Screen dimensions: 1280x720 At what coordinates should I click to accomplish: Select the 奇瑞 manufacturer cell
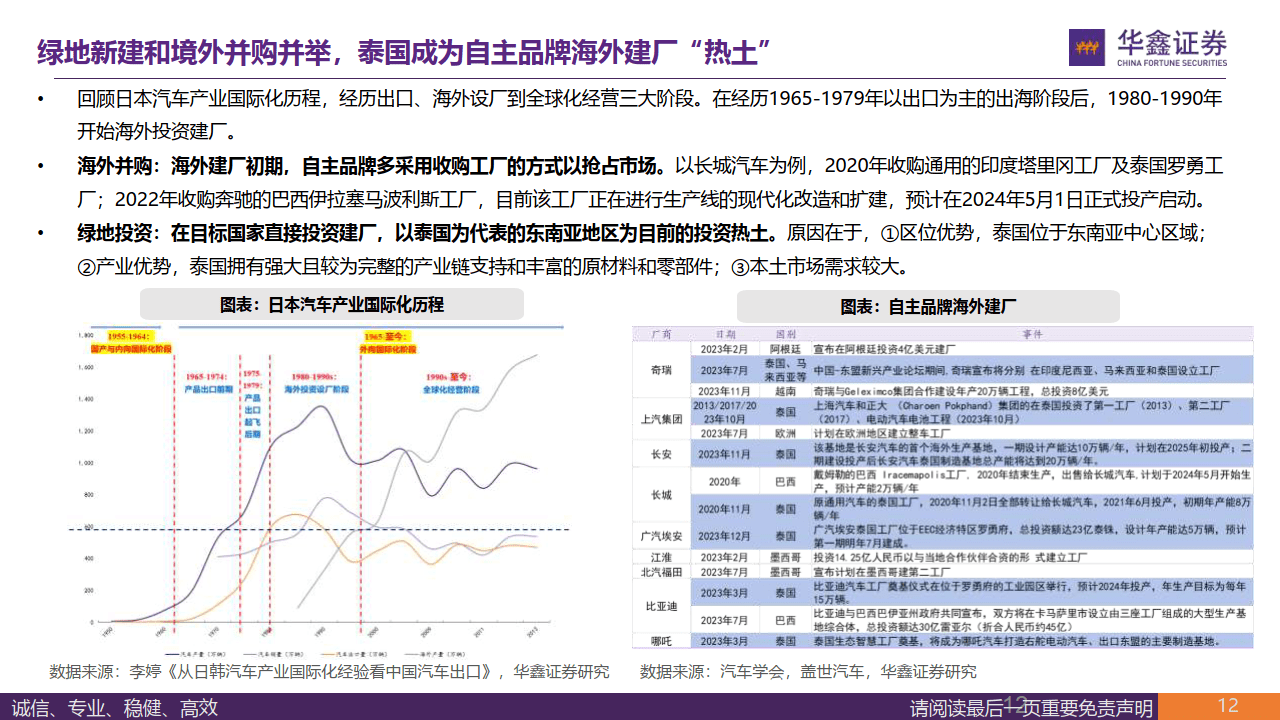point(661,369)
